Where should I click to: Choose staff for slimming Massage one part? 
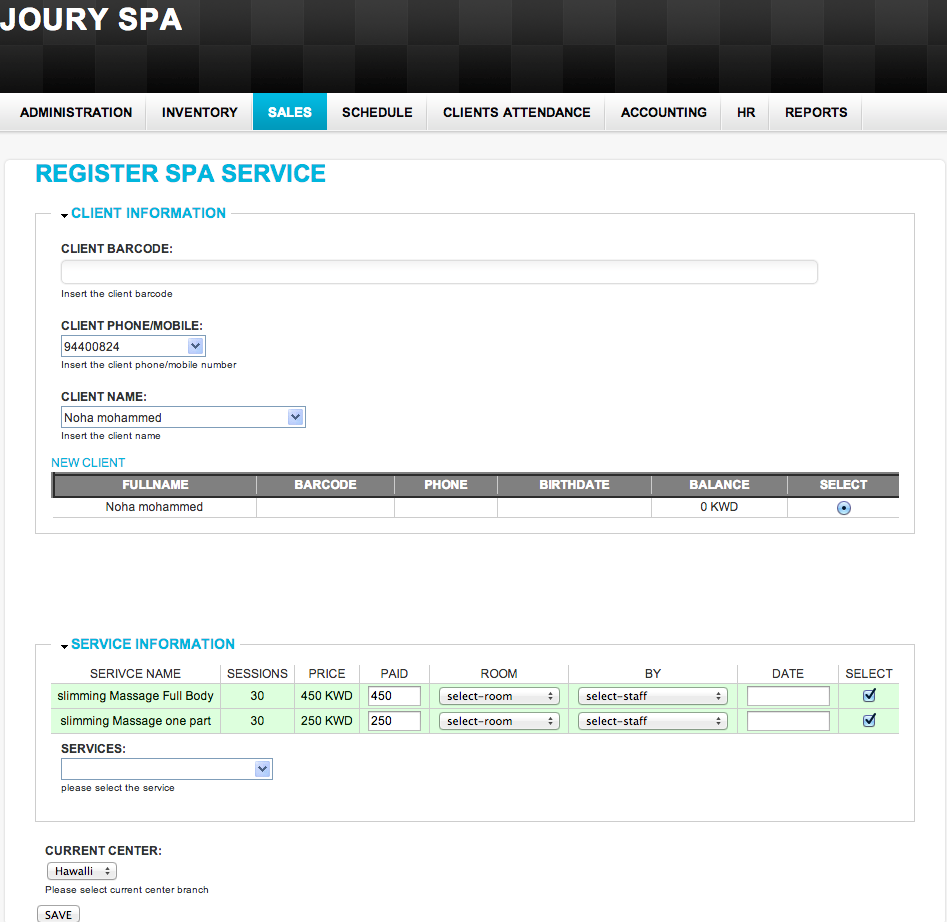click(652, 721)
